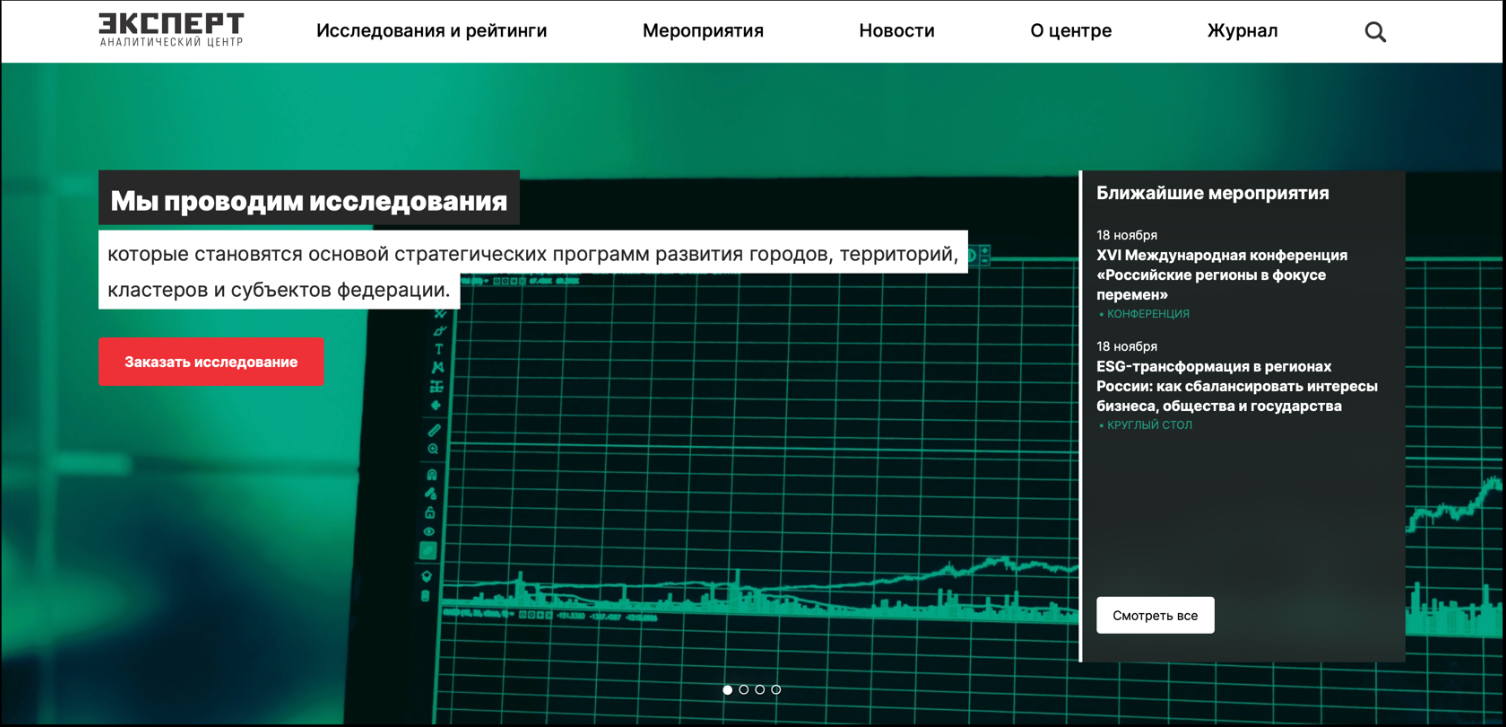Click the Мы проводим исследования headline

309,201
